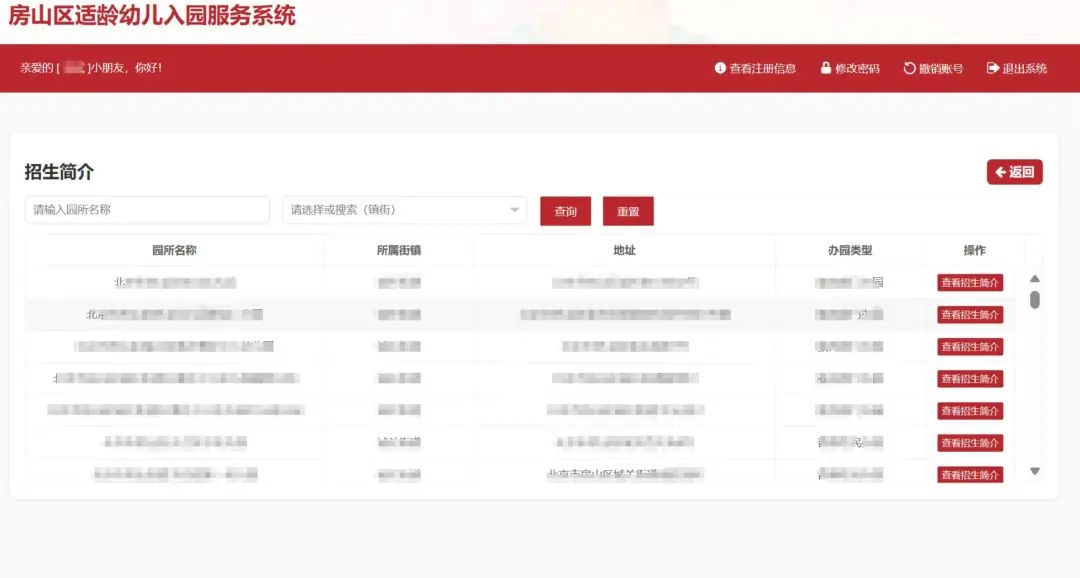1080x578 pixels.
Task: Click the table scrollbar thumb
Action: coord(1035,299)
